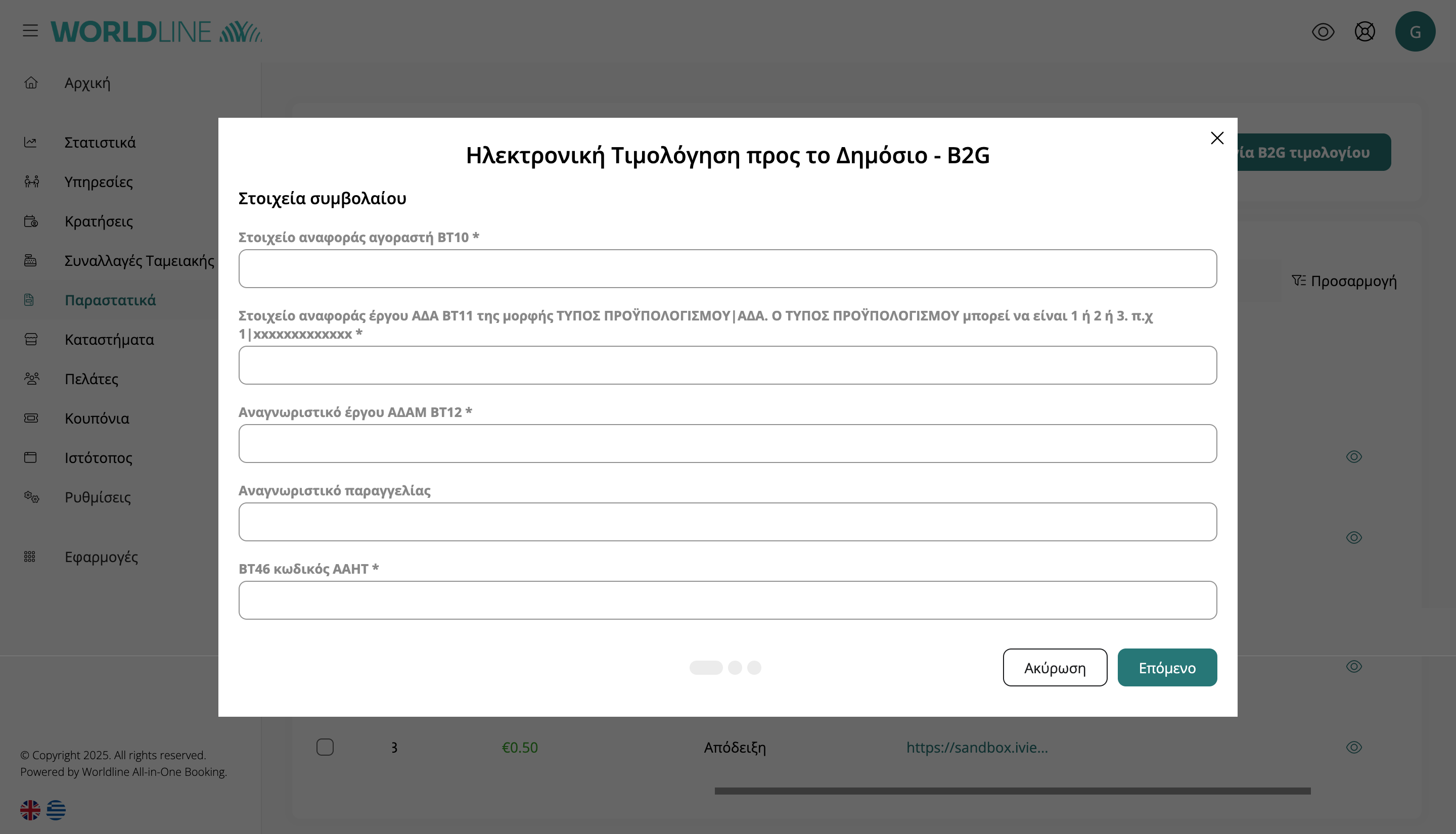The width and height of the screenshot is (1456, 834).
Task: Open the hamburger menu icon
Action: click(x=30, y=31)
